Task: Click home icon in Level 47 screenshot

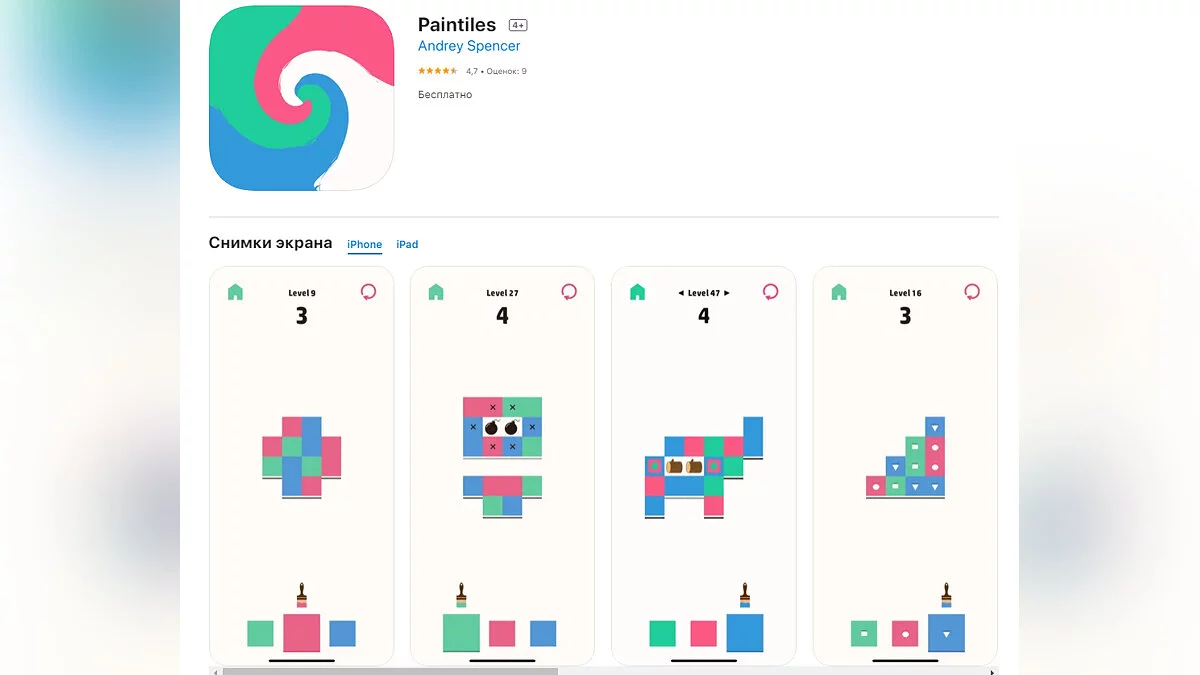Action: [637, 292]
